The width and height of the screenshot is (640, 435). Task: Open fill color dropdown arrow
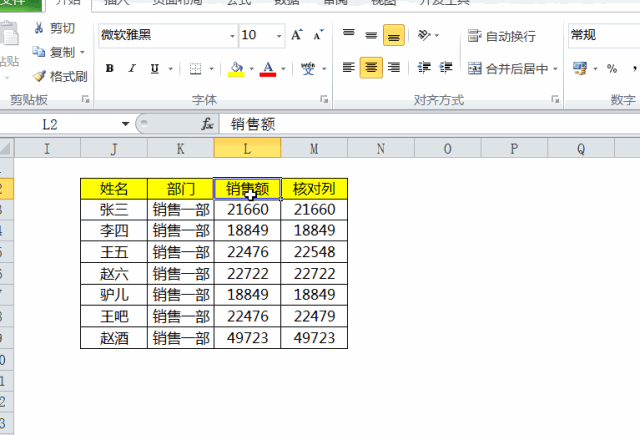251,69
